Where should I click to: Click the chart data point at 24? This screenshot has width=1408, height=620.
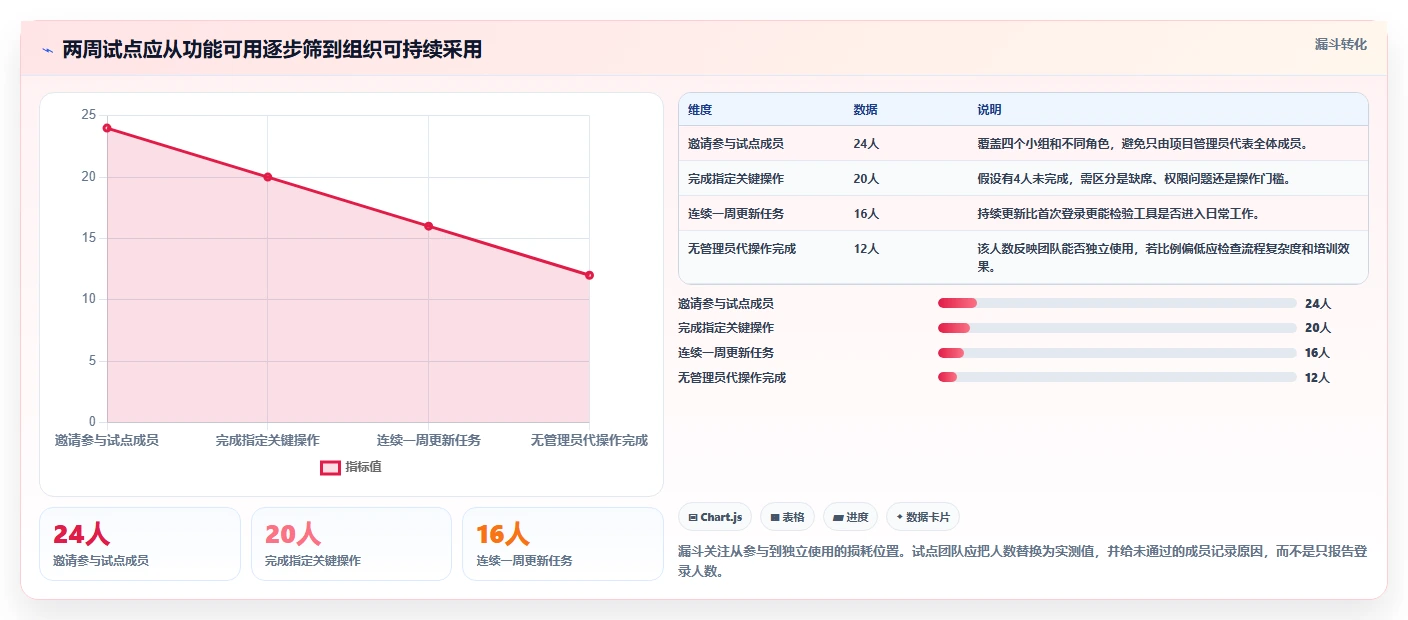click(x=107, y=128)
